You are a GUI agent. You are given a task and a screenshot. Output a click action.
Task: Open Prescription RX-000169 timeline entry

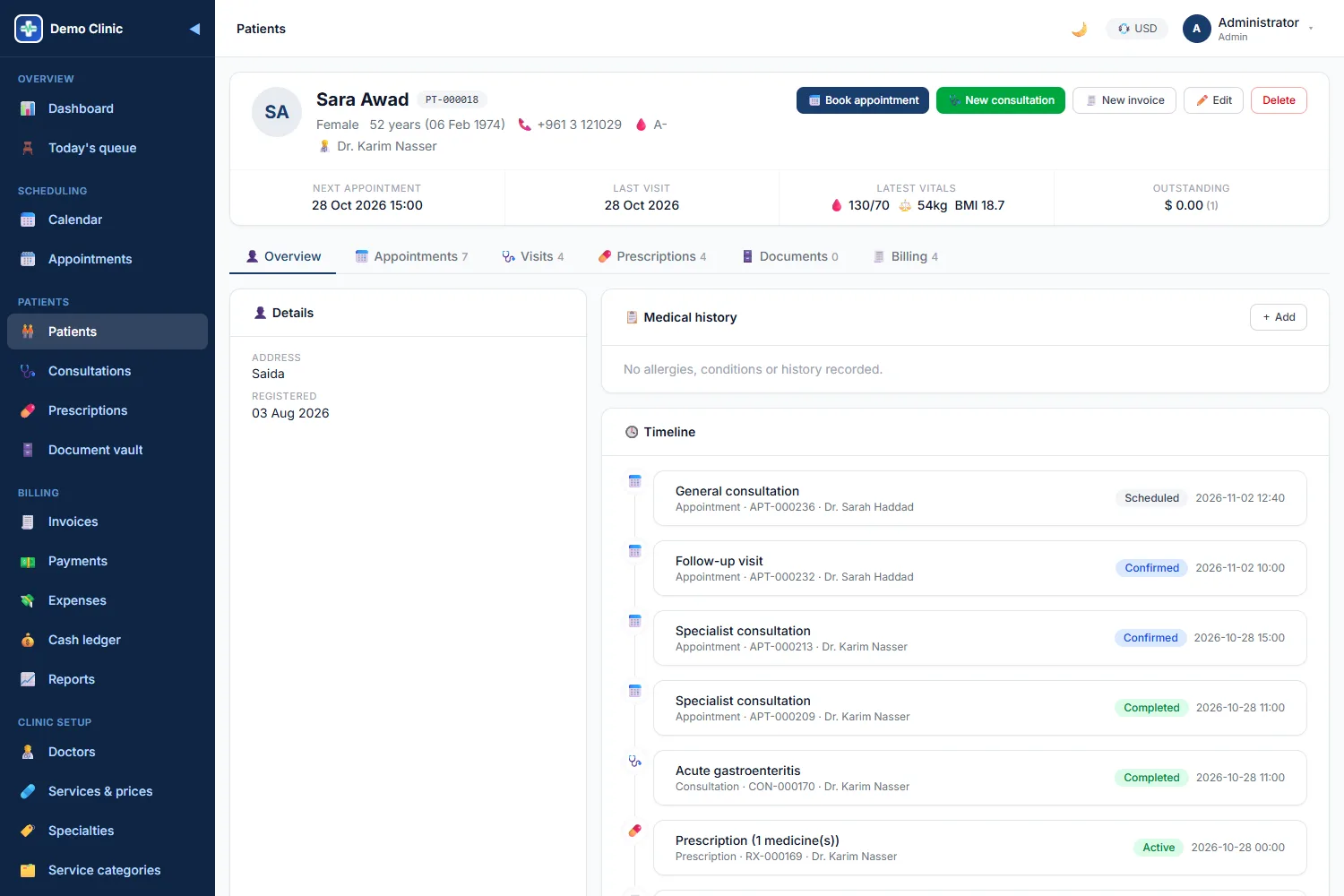(980, 848)
